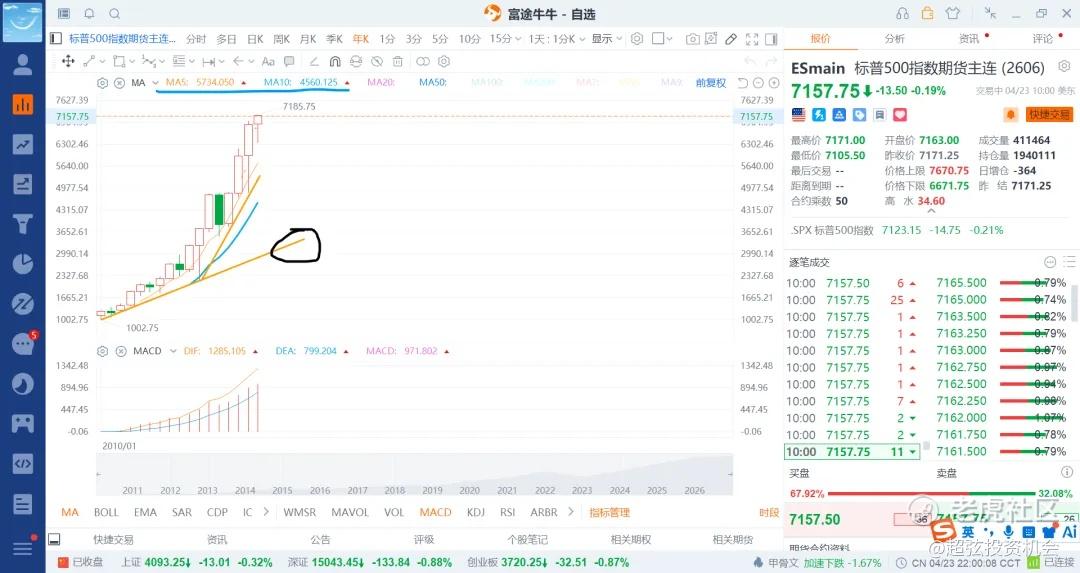The width and height of the screenshot is (1080, 573).
Task: Open the search magnifier in title bar
Action: [x=115, y=14]
